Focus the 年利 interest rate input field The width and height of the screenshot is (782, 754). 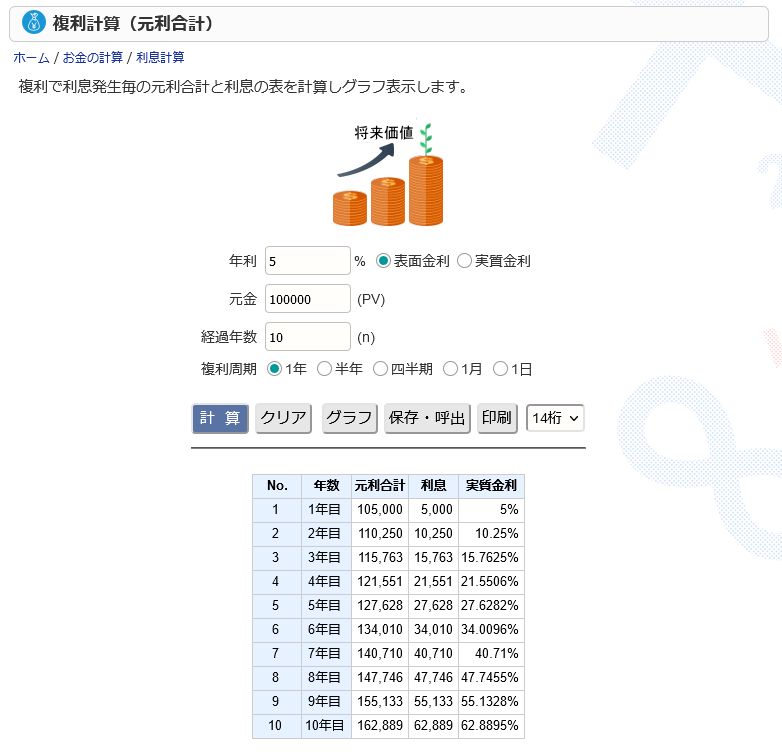point(307,260)
